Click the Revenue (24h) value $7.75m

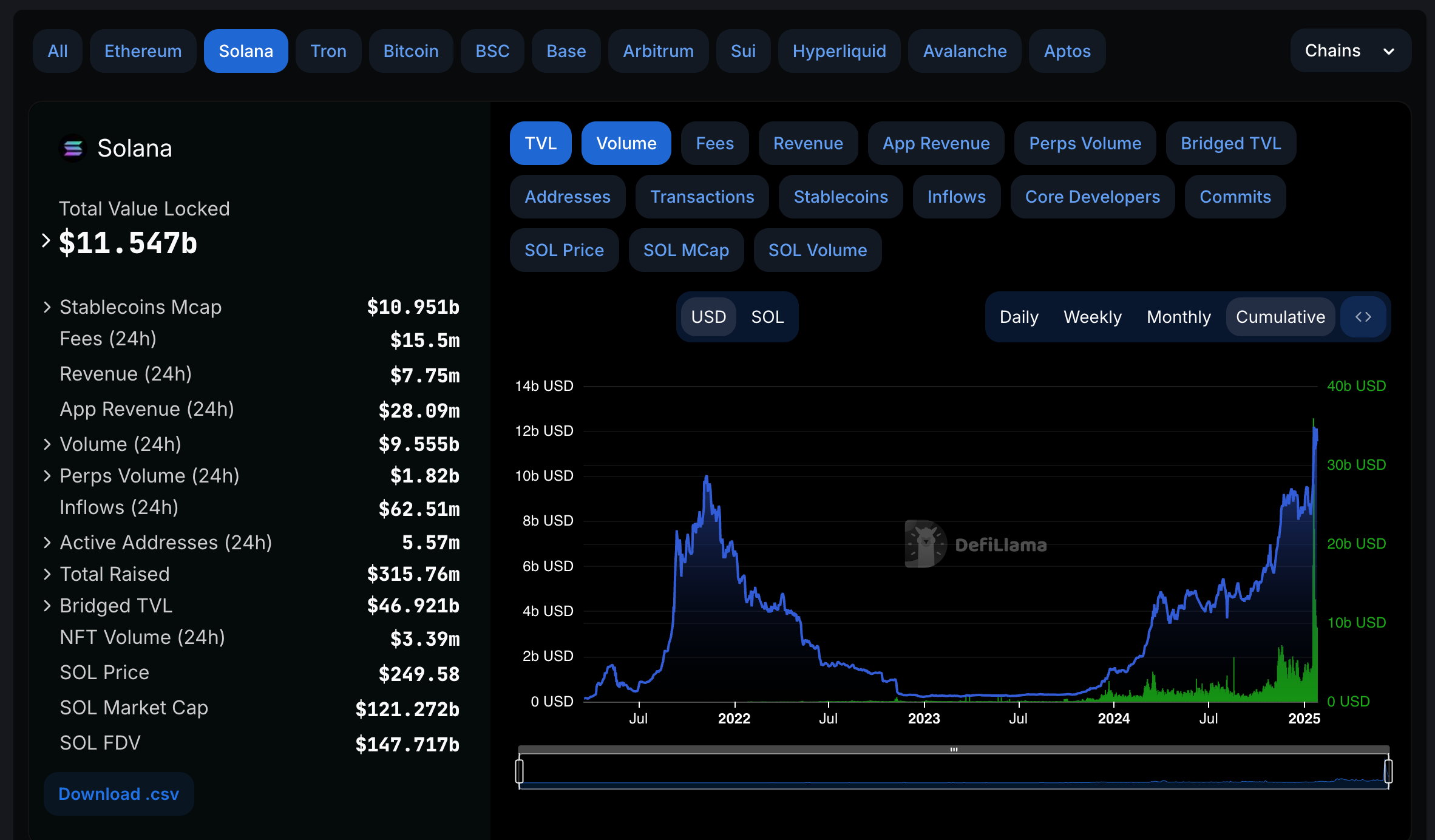(425, 375)
